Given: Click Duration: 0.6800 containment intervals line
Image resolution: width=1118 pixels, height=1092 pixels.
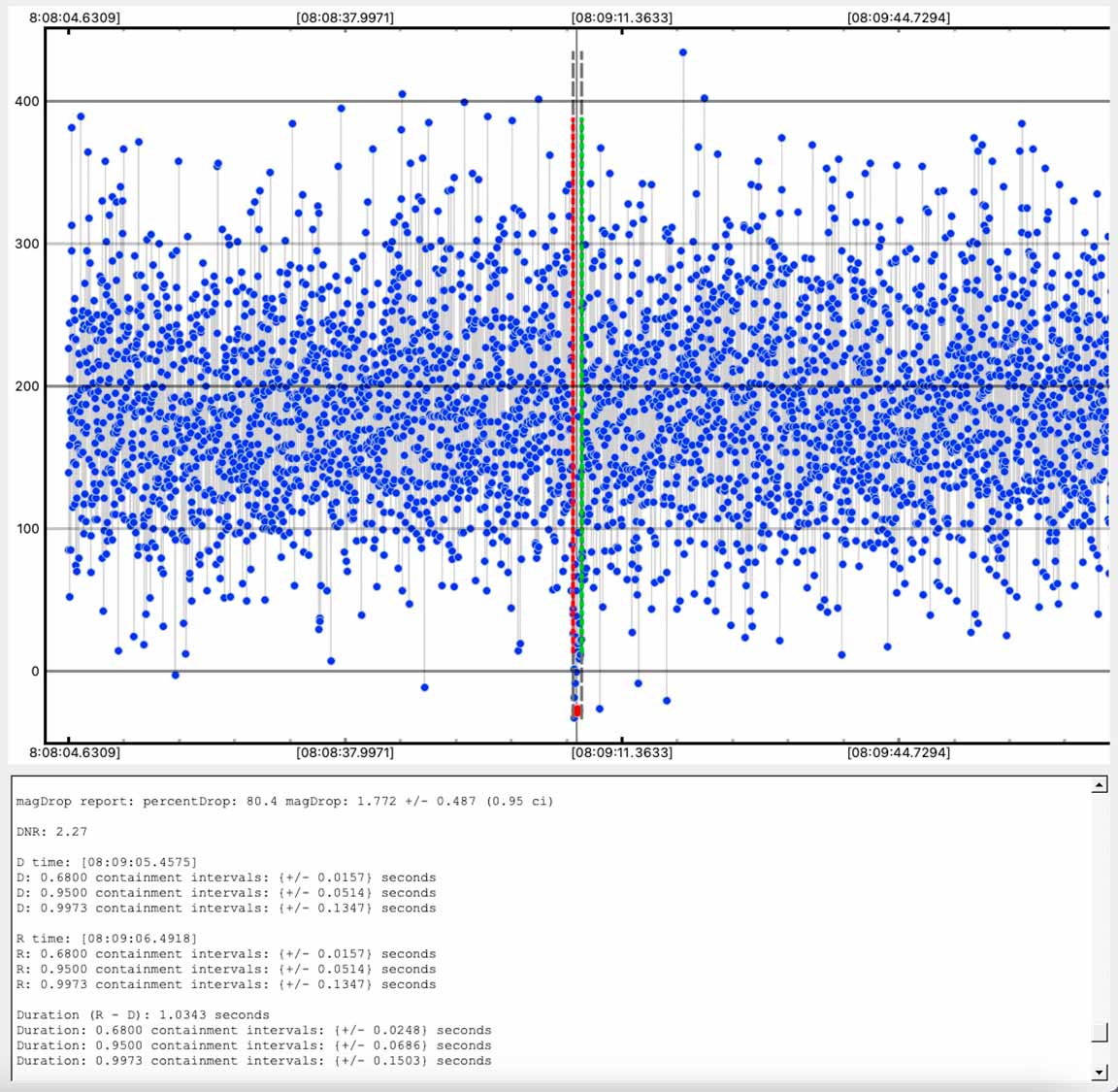Looking at the screenshot, I should pos(253,1030).
